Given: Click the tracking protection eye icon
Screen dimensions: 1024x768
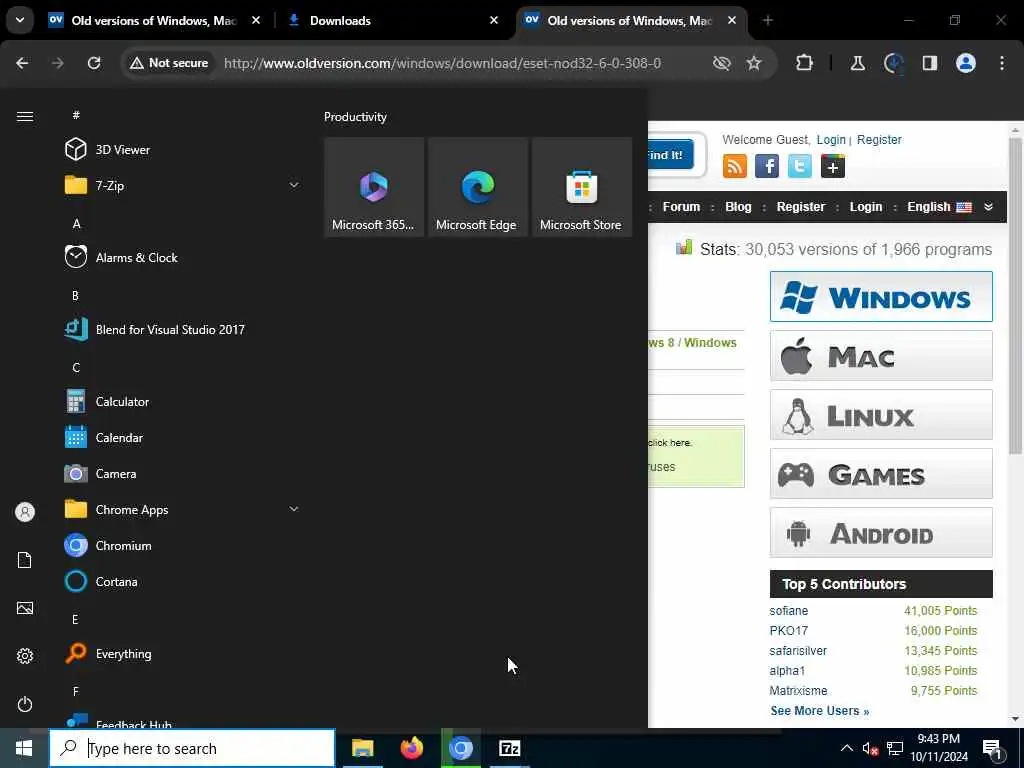Looking at the screenshot, I should click(722, 63).
